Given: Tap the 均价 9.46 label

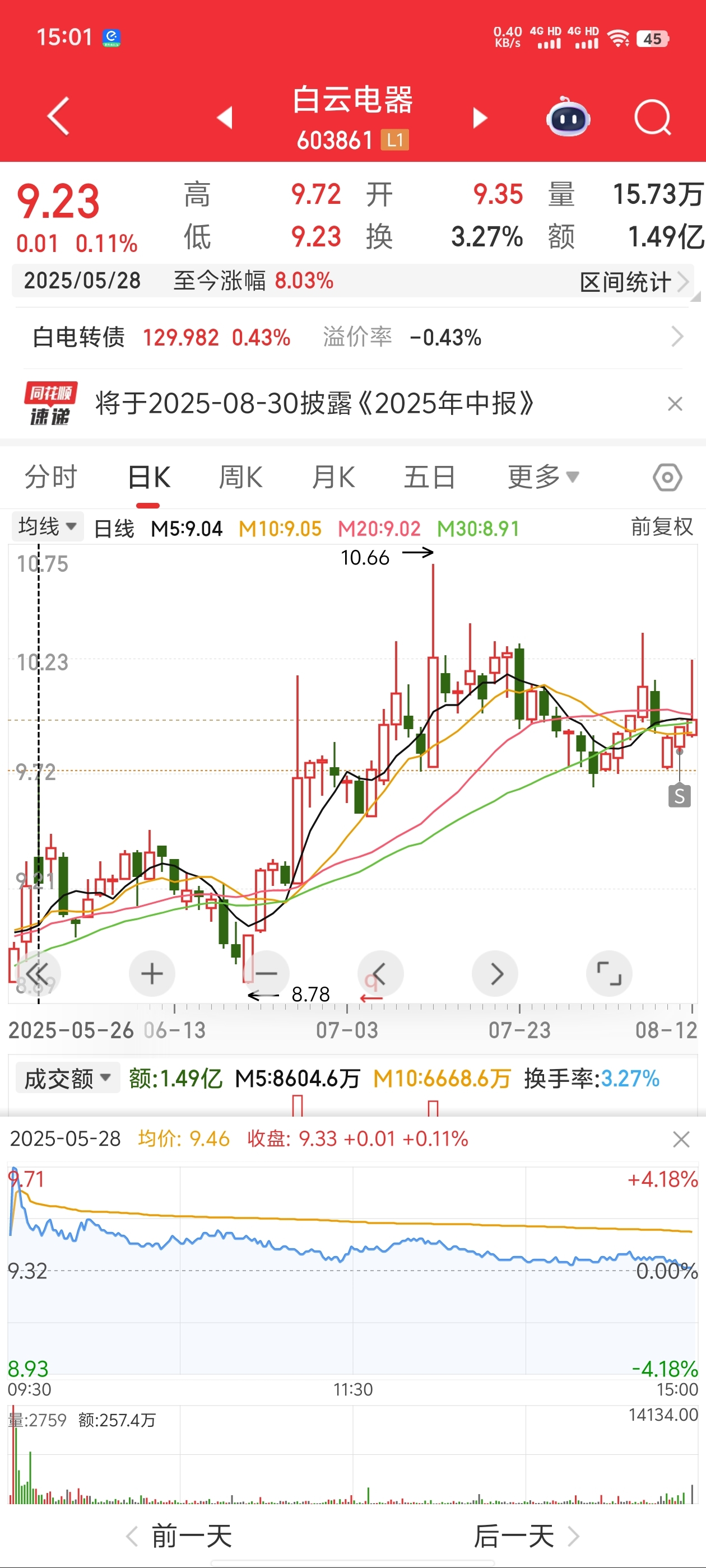Looking at the screenshot, I should click(x=184, y=1138).
